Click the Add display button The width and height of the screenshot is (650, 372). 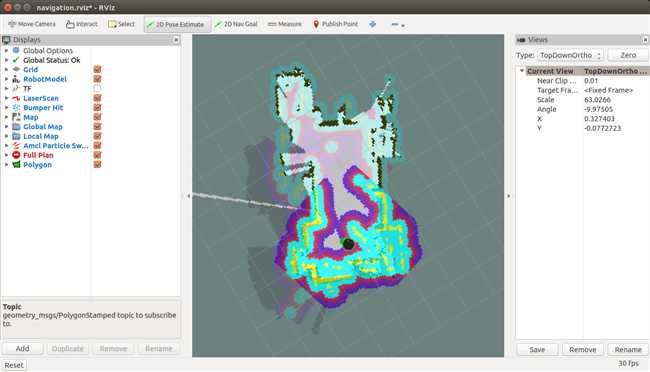tap(22, 349)
